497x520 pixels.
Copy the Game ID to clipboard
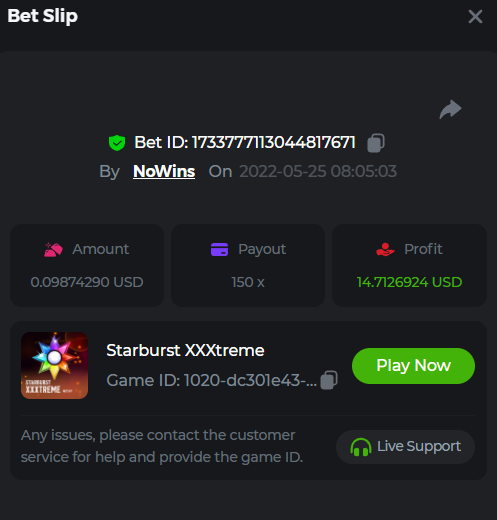click(x=329, y=380)
